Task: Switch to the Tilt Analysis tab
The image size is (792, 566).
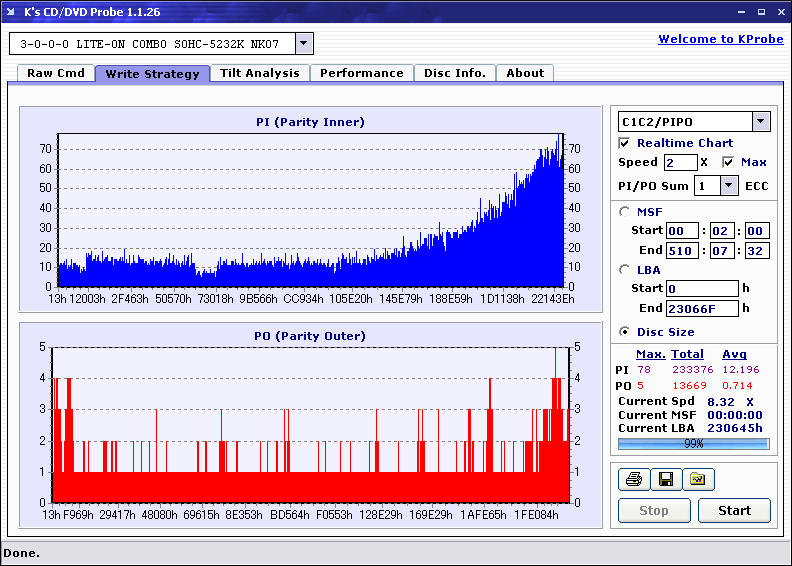Action: tap(260, 73)
